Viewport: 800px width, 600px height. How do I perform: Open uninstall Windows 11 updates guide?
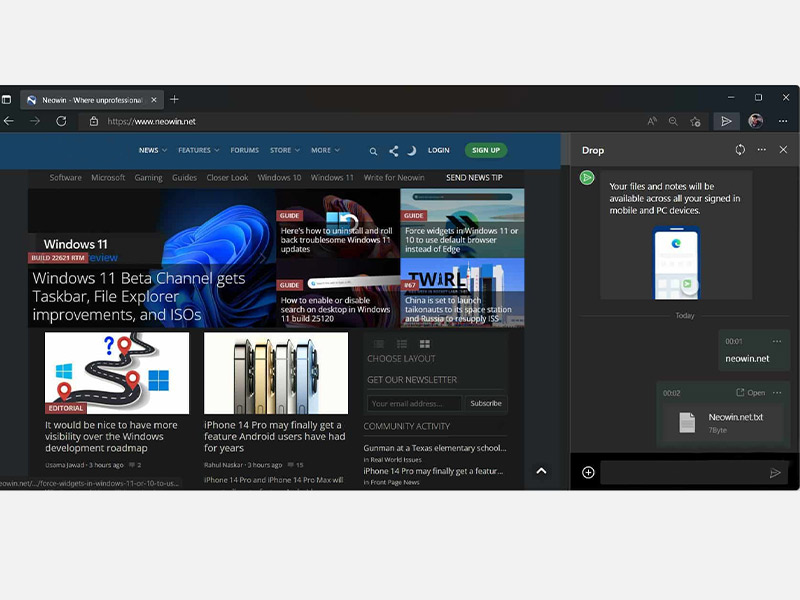[x=337, y=240]
